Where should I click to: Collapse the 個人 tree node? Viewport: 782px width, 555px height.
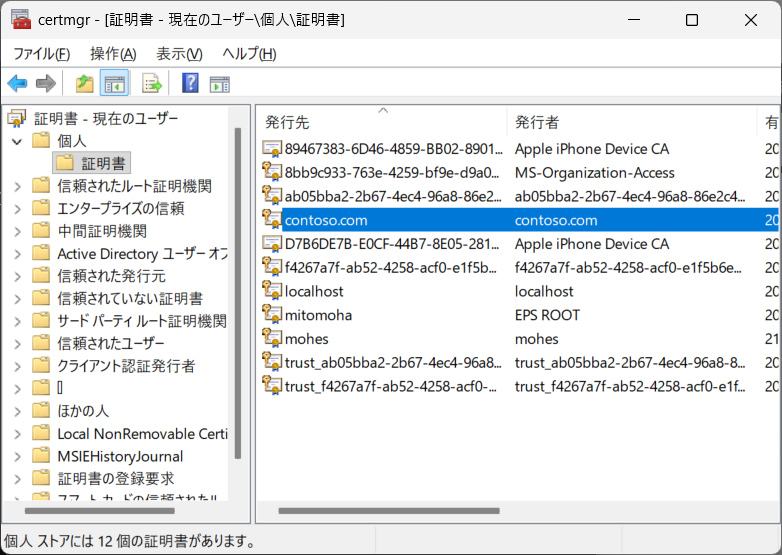click(17, 141)
